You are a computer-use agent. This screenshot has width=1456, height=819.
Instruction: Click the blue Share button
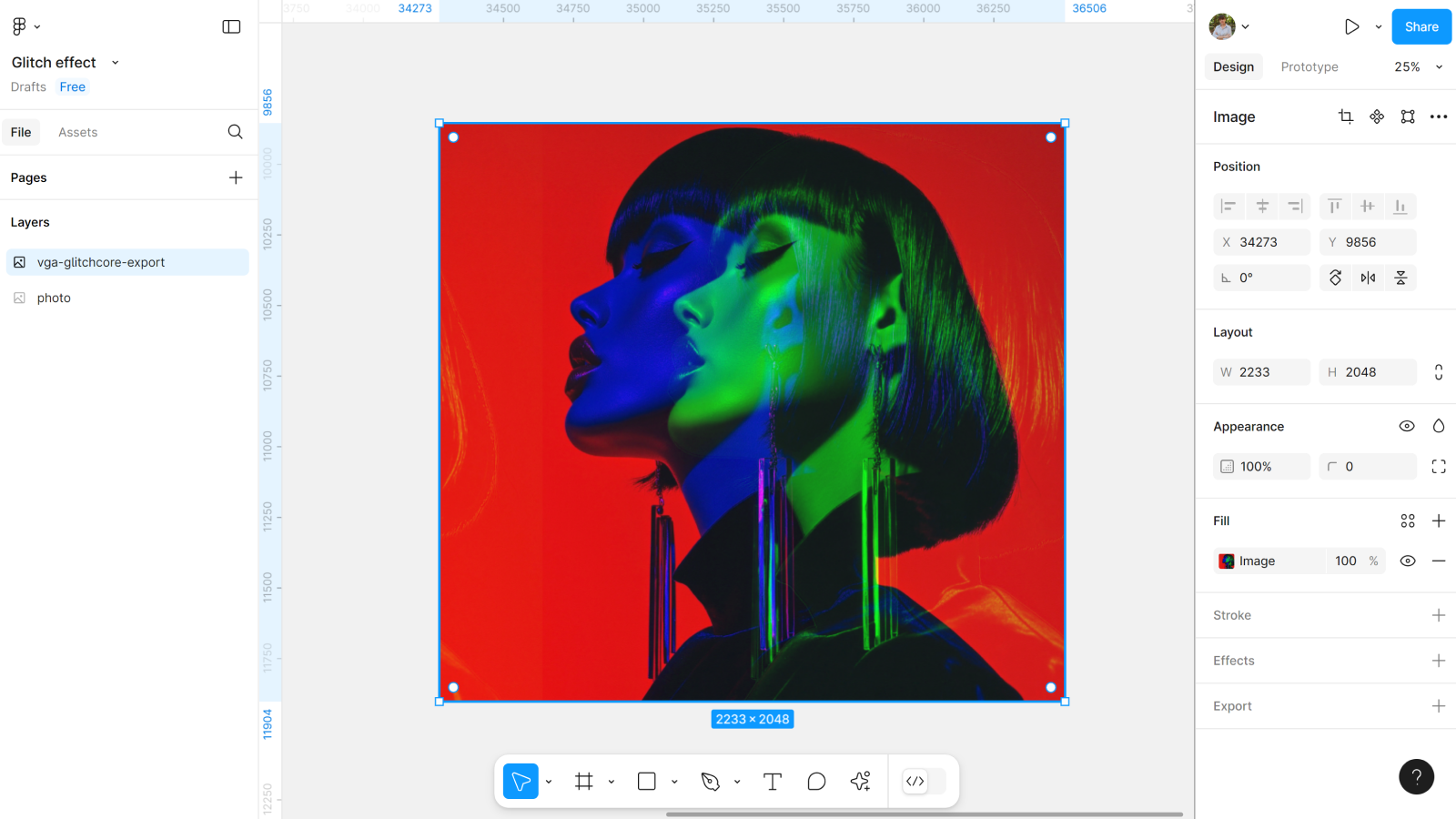[1421, 26]
